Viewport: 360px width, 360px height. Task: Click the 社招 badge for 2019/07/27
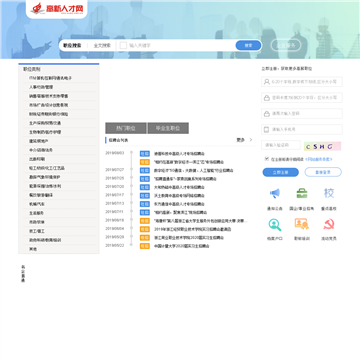tap(145, 170)
